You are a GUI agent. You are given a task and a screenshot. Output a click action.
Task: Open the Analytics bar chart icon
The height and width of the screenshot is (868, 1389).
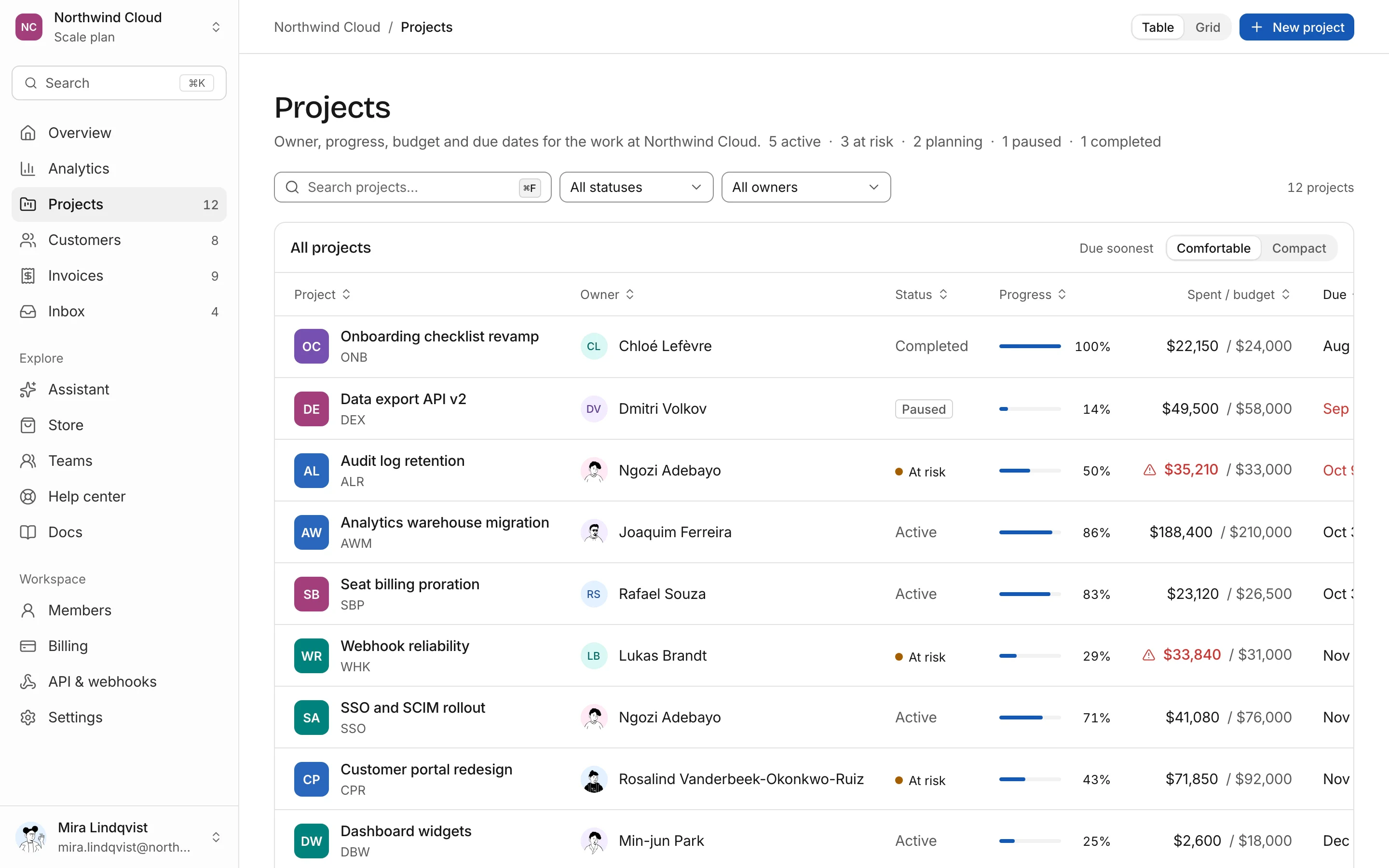pyautogui.click(x=27, y=168)
